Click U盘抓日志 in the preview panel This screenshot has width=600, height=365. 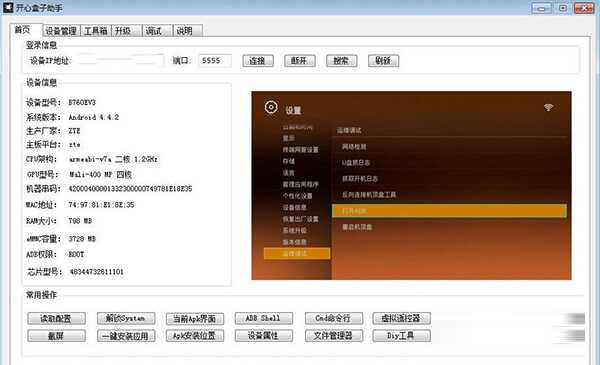tap(356, 163)
